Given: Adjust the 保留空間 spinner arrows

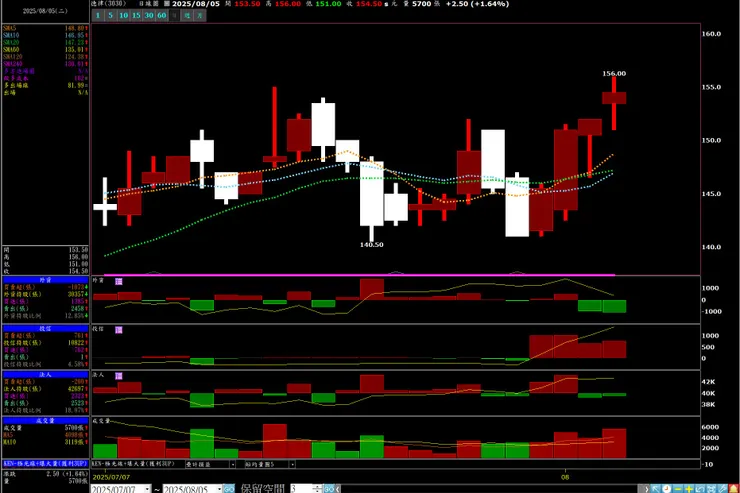Looking at the screenshot, I should 318,489.
